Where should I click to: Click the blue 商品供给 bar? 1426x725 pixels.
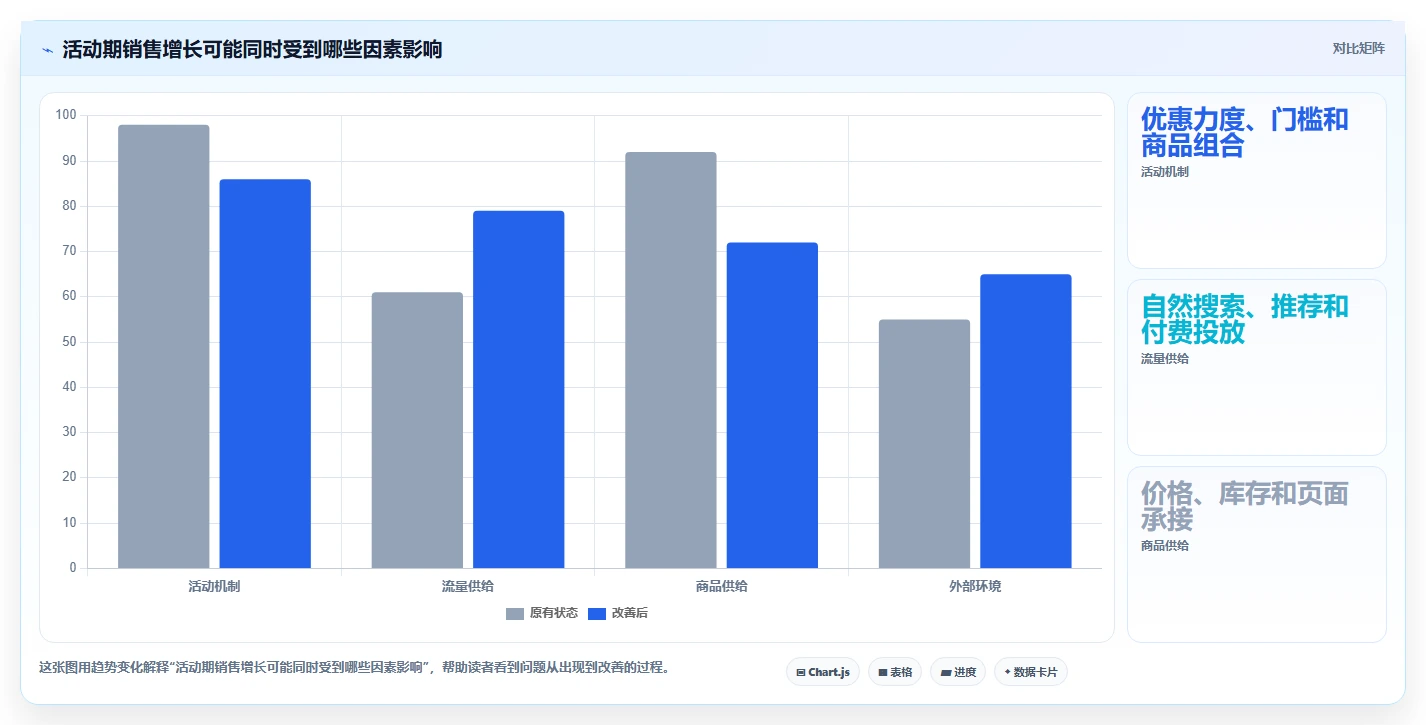(x=772, y=405)
